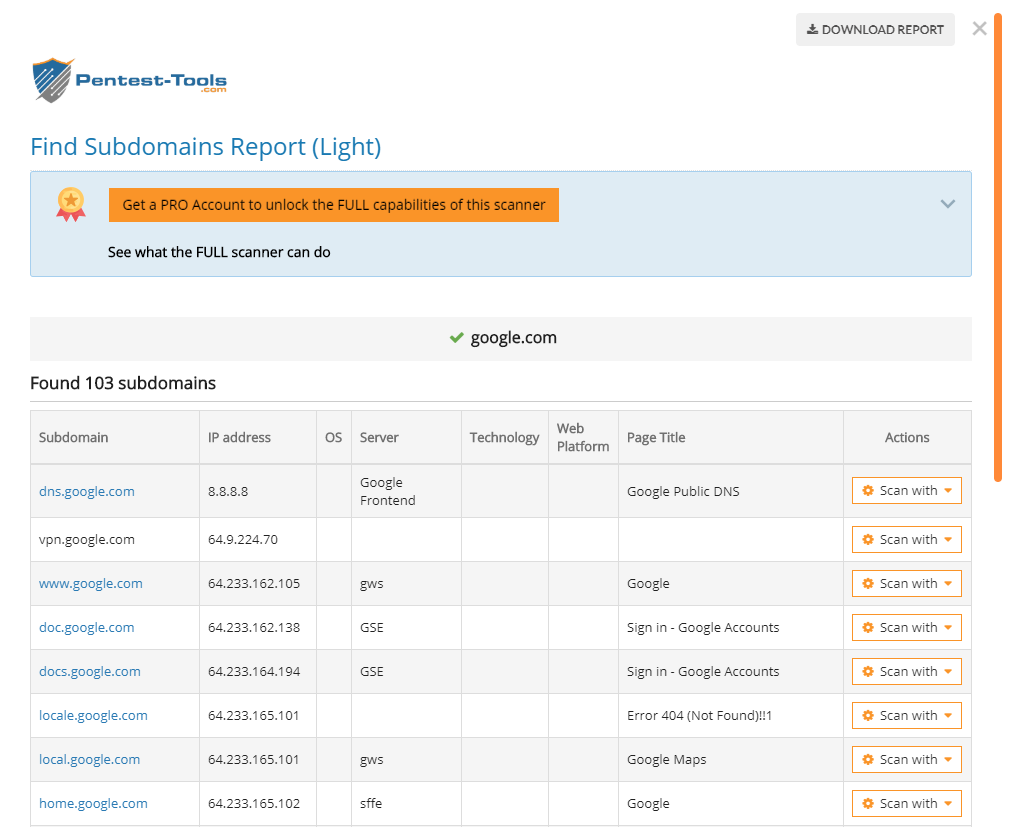The image size is (1014, 827).
Task: Click the google.com domain label
Action: pyautogui.click(x=513, y=338)
